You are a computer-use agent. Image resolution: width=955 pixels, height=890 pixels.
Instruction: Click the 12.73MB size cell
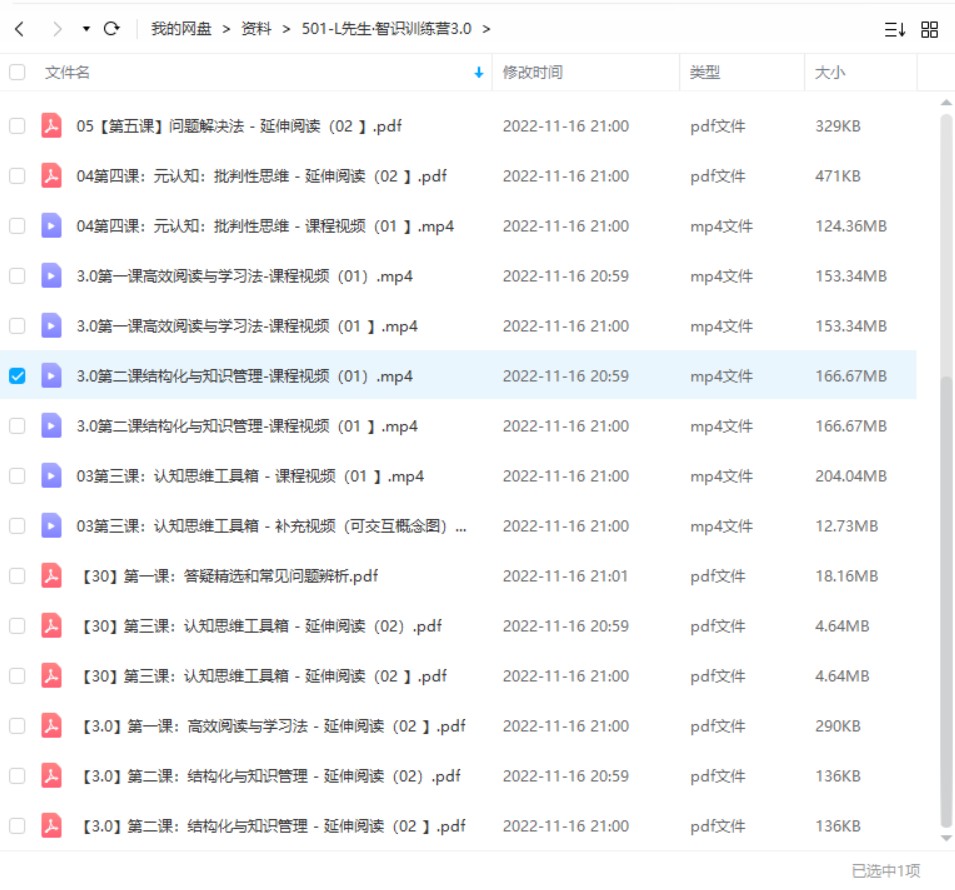[847, 526]
